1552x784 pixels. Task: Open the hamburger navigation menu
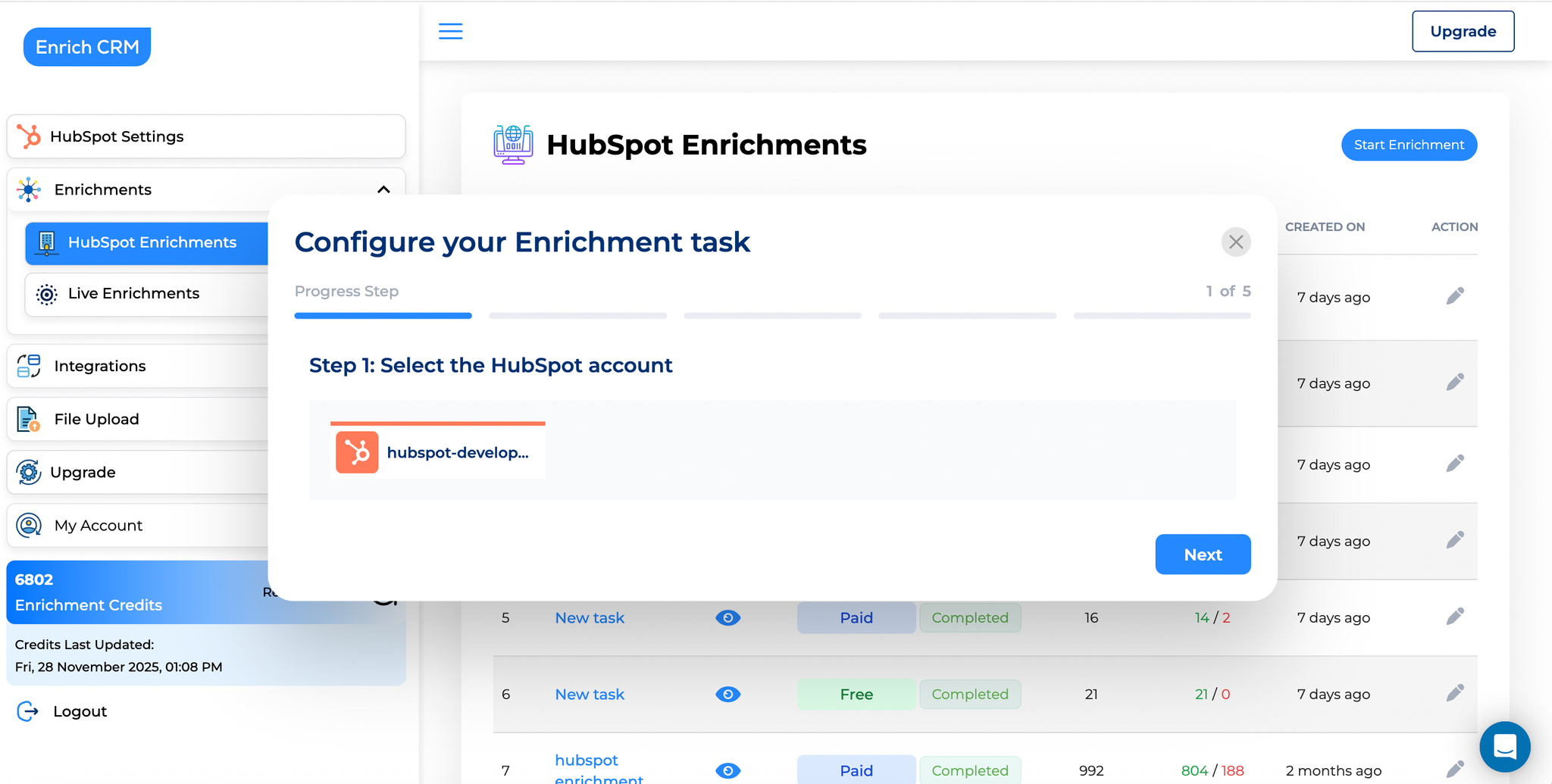pyautogui.click(x=450, y=31)
